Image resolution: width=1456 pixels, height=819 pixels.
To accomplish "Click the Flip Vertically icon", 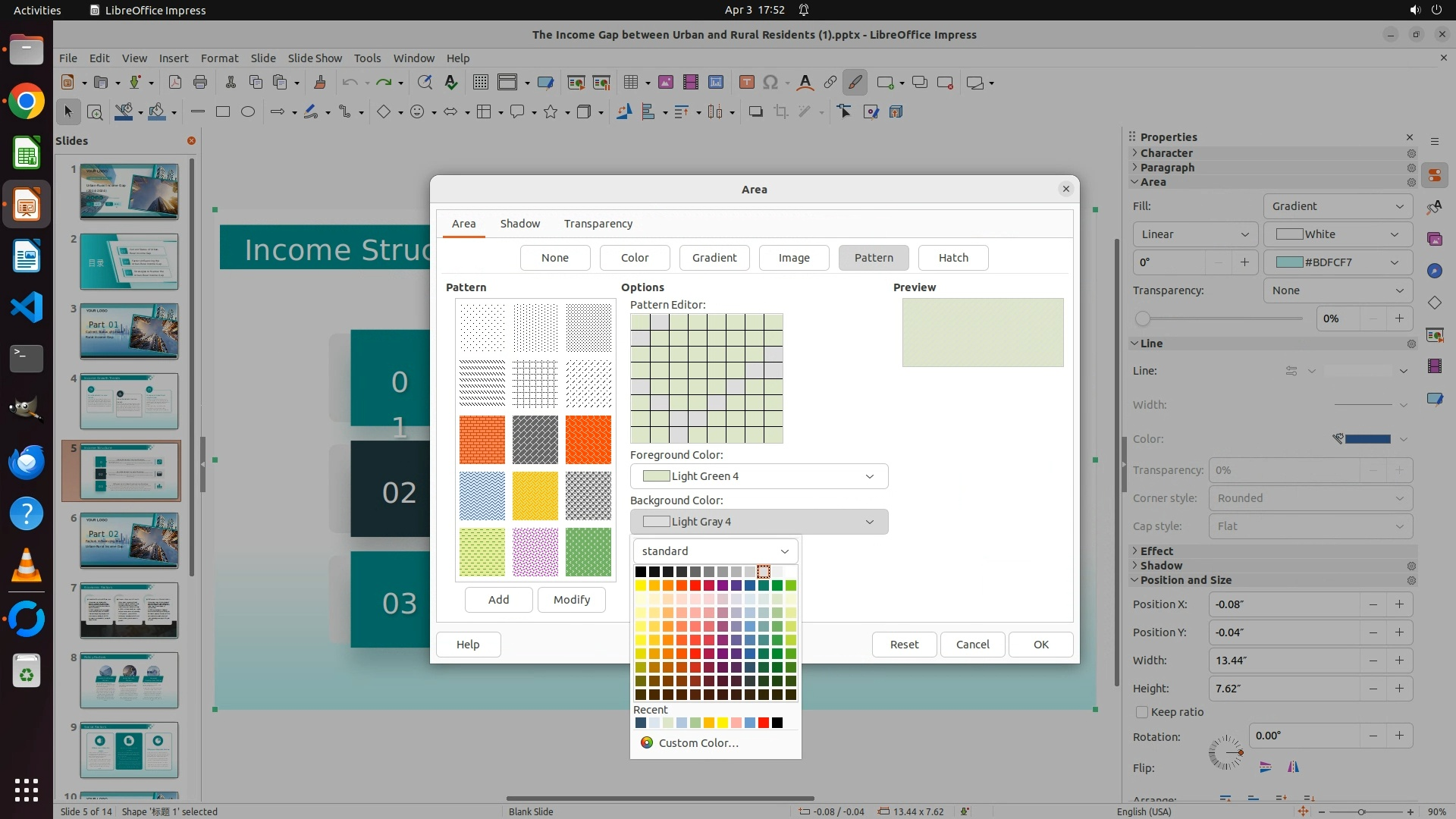I will pos(1265,767).
